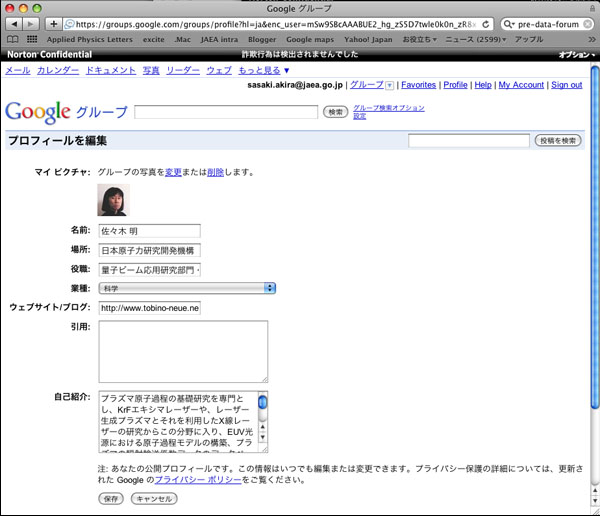Open the アップル bookmark
The height and width of the screenshot is (516, 600).
[529, 39]
